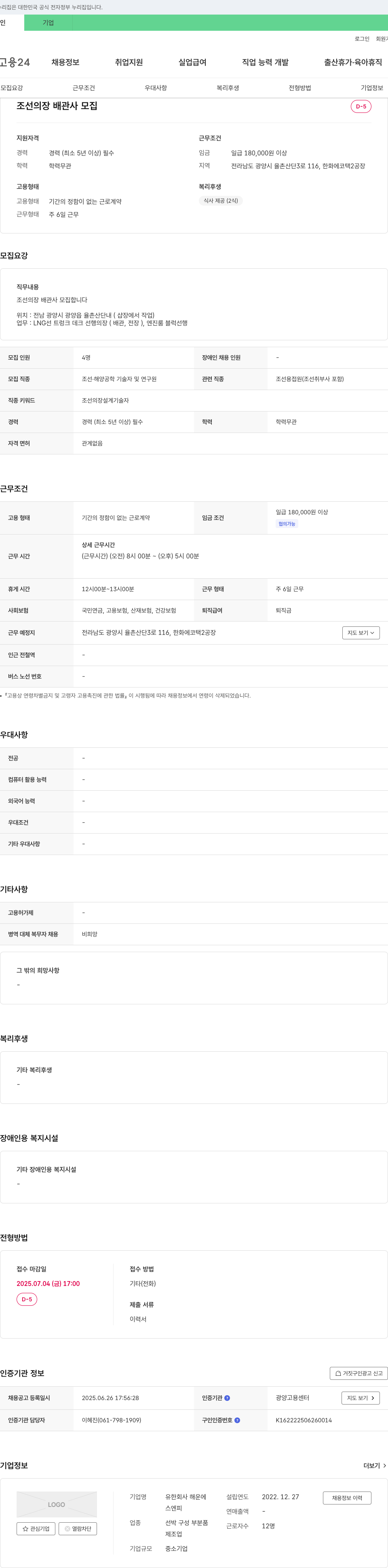Click 조선용접원(조선취부사 포함) related job cell
388x1568 pixels.
310,379
